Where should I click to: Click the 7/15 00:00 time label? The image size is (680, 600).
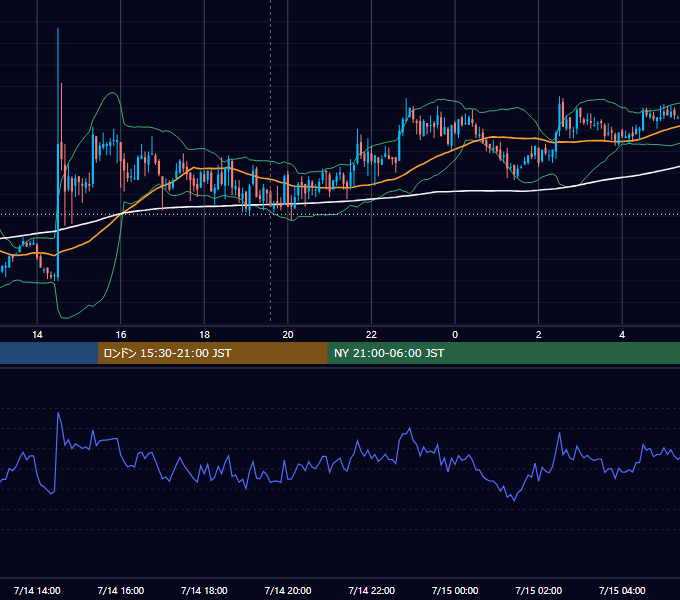[x=455, y=590]
